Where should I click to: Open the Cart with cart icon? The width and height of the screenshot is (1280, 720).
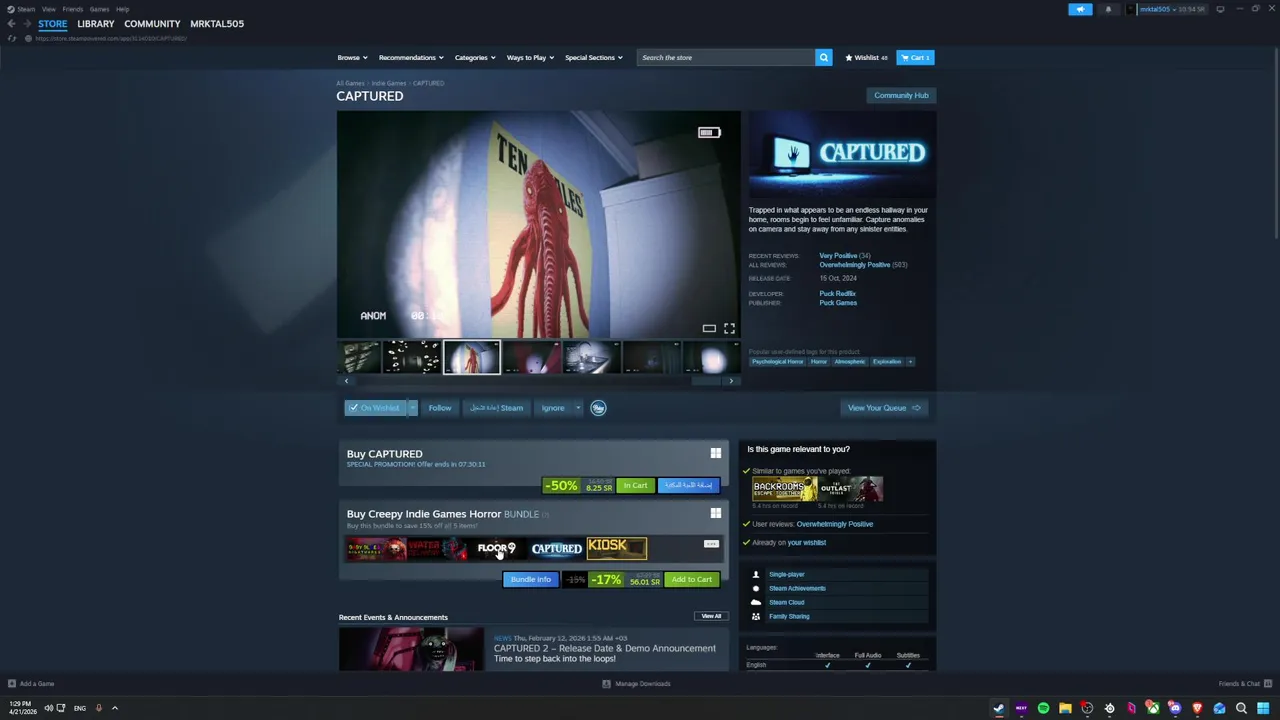tap(915, 57)
